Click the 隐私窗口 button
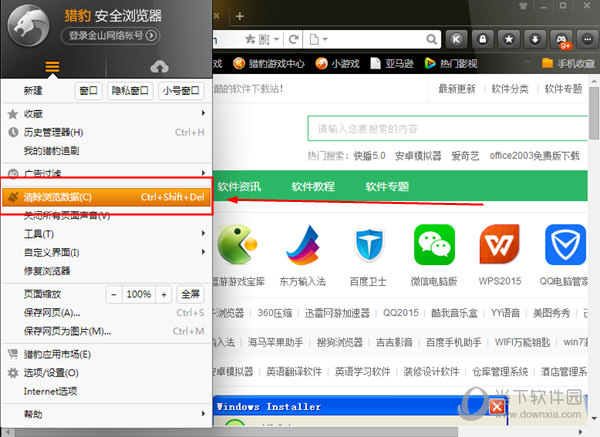Screen dimensions: 600x437 pos(130,90)
